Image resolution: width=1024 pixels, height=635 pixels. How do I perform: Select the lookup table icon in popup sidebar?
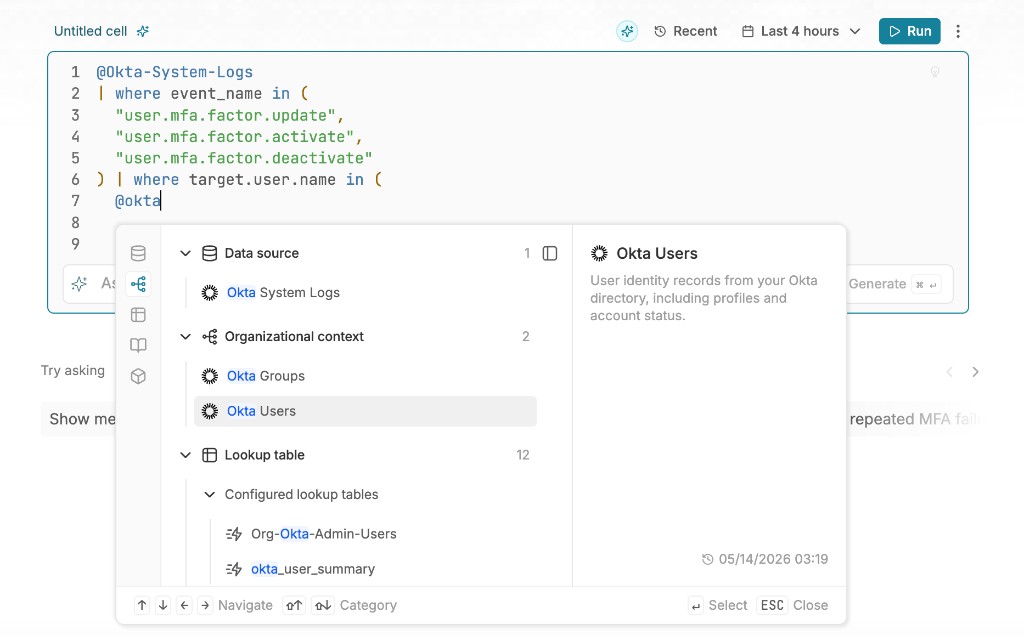pos(138,315)
